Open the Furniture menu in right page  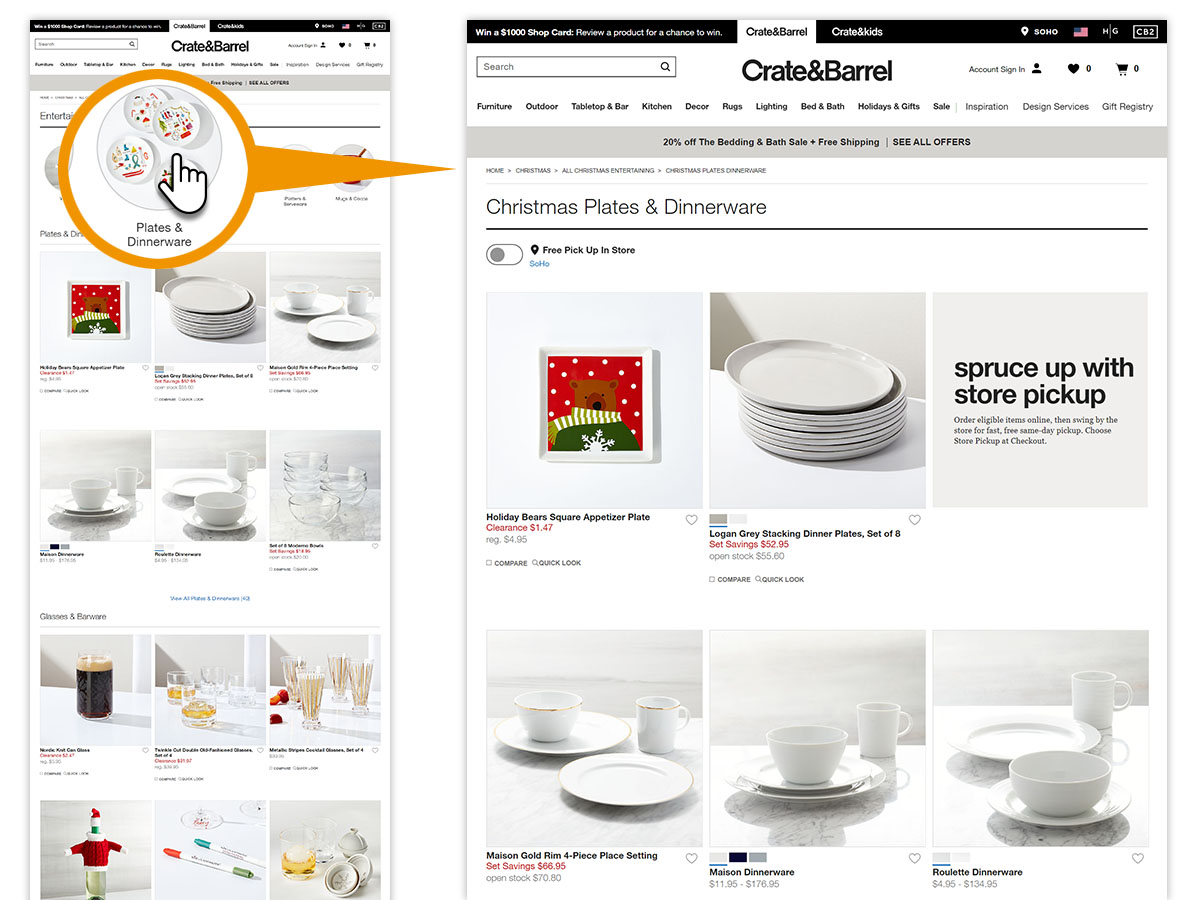click(x=494, y=106)
